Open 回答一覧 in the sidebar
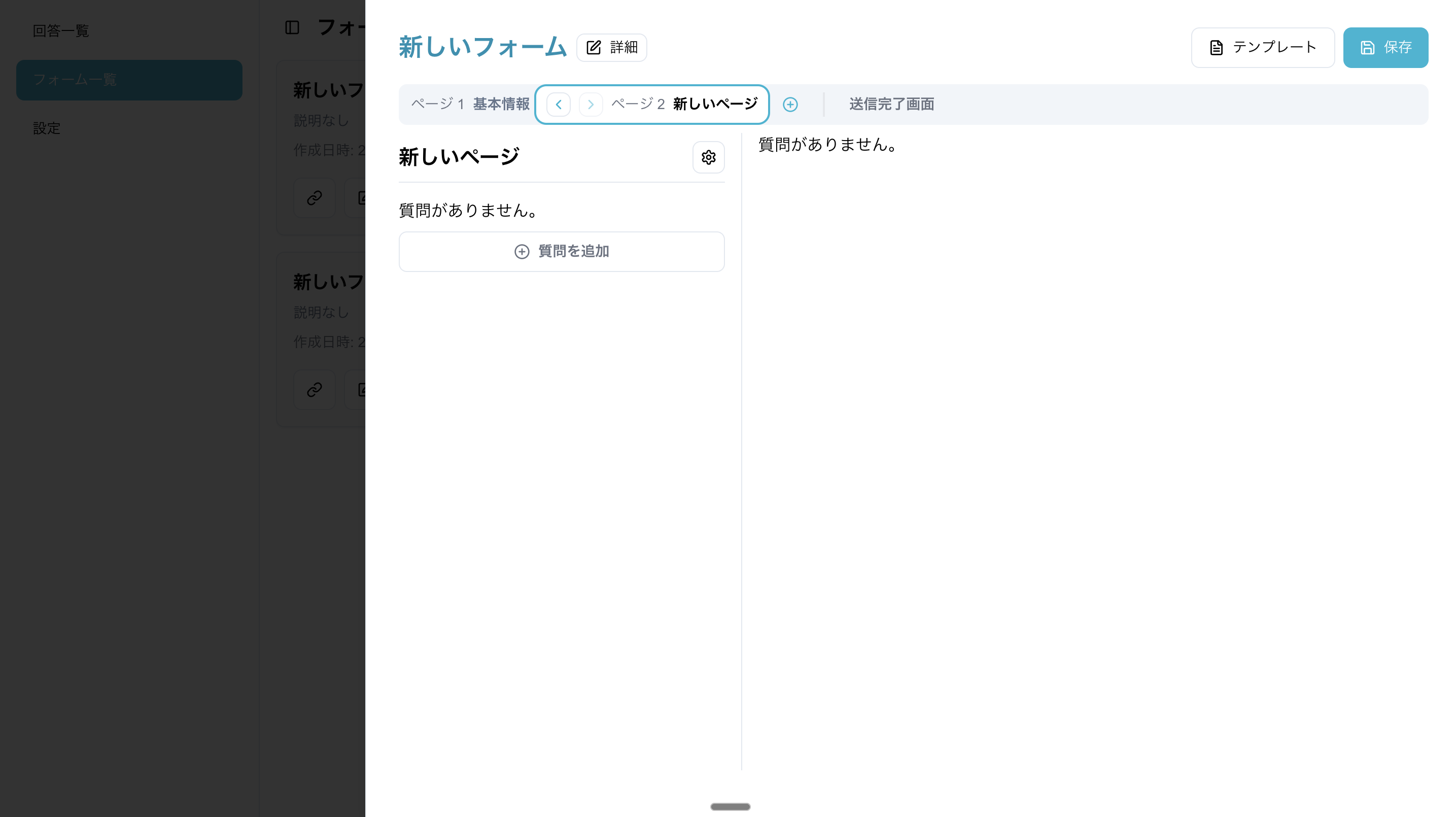The height and width of the screenshot is (817, 1456). pos(61,31)
